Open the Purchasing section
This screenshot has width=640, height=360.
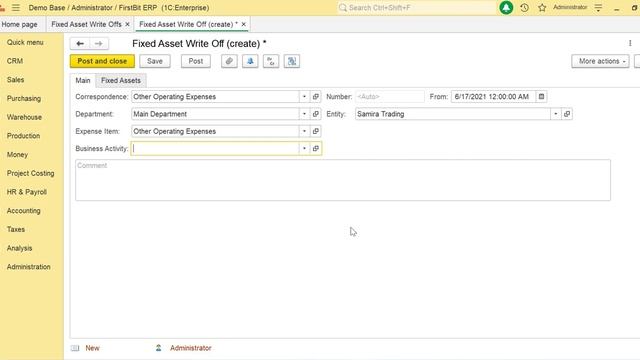(24, 98)
